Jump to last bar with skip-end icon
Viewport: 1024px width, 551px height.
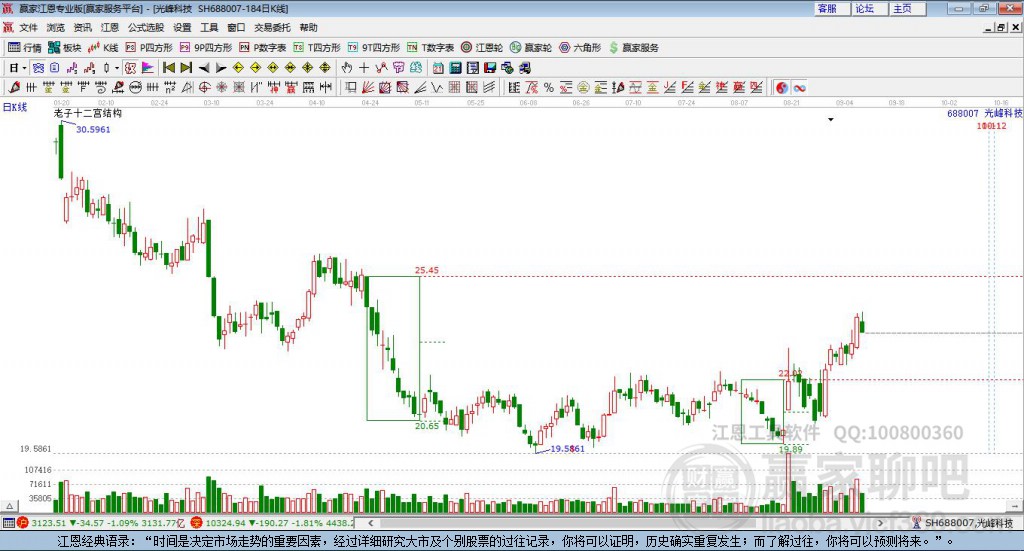click(x=186, y=68)
